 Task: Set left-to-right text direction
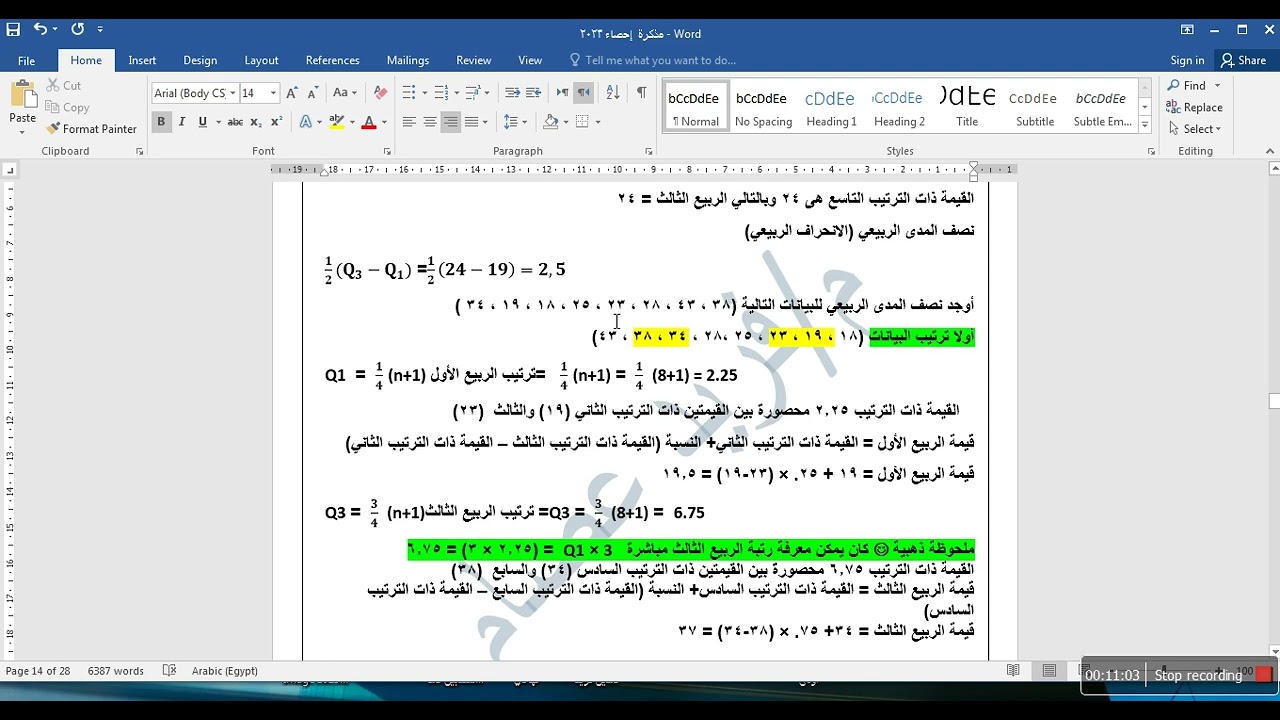coord(563,93)
